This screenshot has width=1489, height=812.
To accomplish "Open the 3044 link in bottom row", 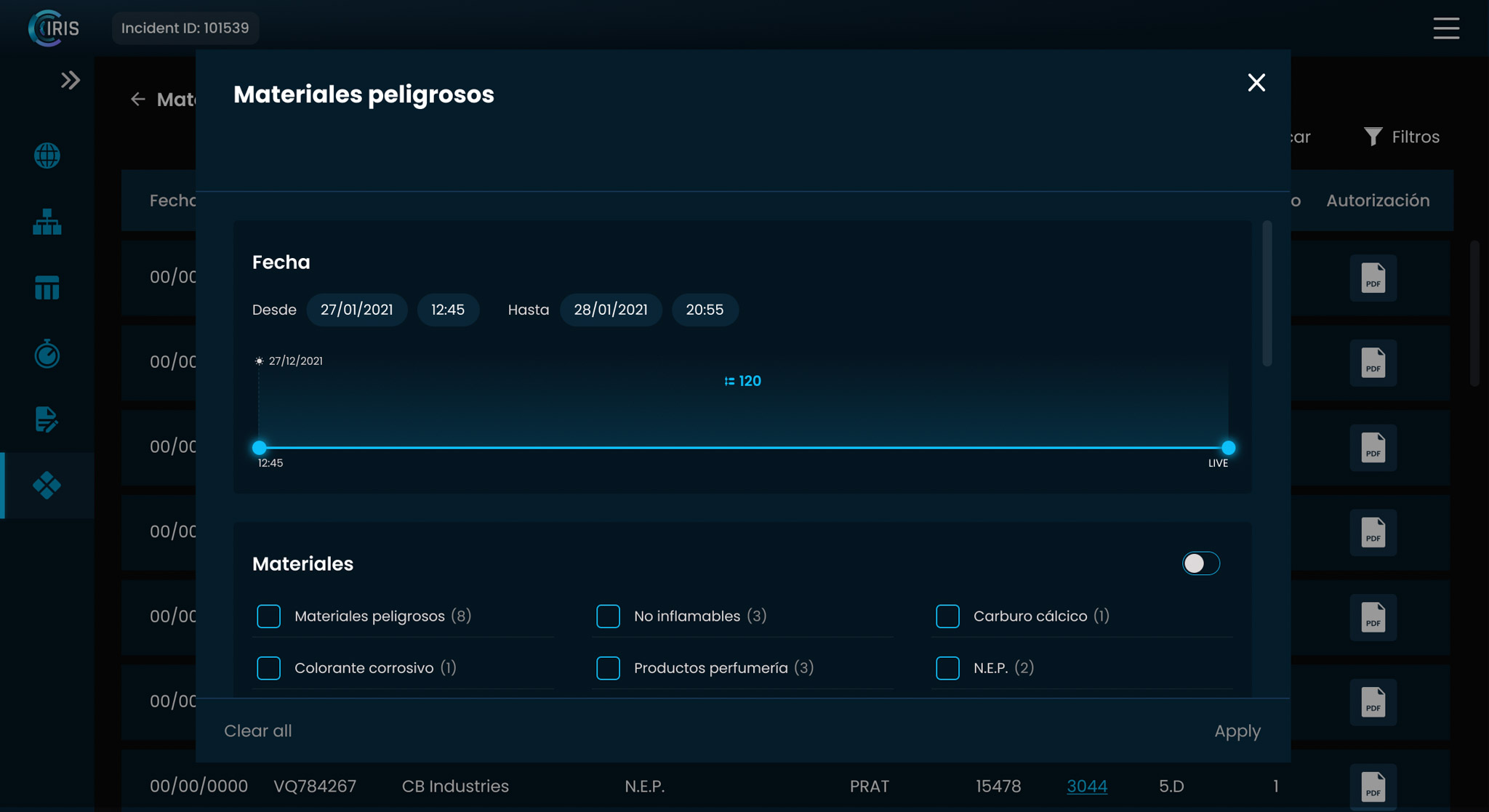I will [x=1086, y=787].
